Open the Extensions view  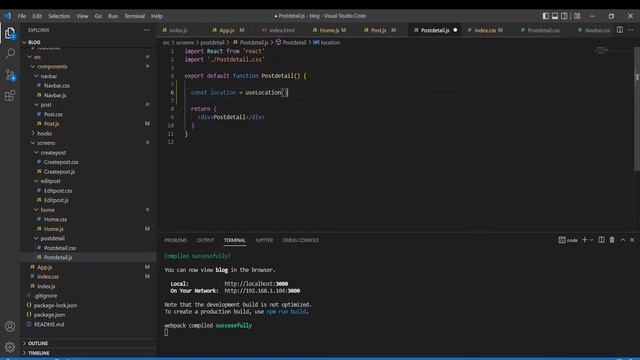10,96
